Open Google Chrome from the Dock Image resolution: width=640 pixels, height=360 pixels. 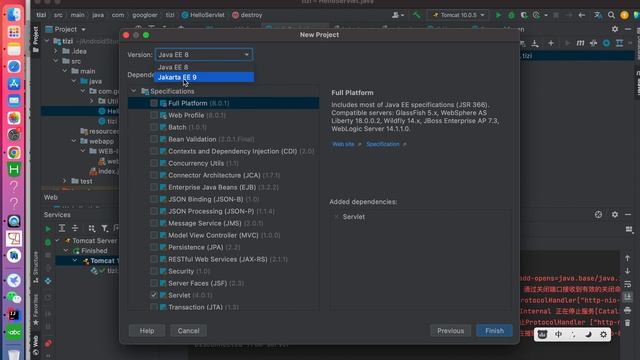click(14, 153)
